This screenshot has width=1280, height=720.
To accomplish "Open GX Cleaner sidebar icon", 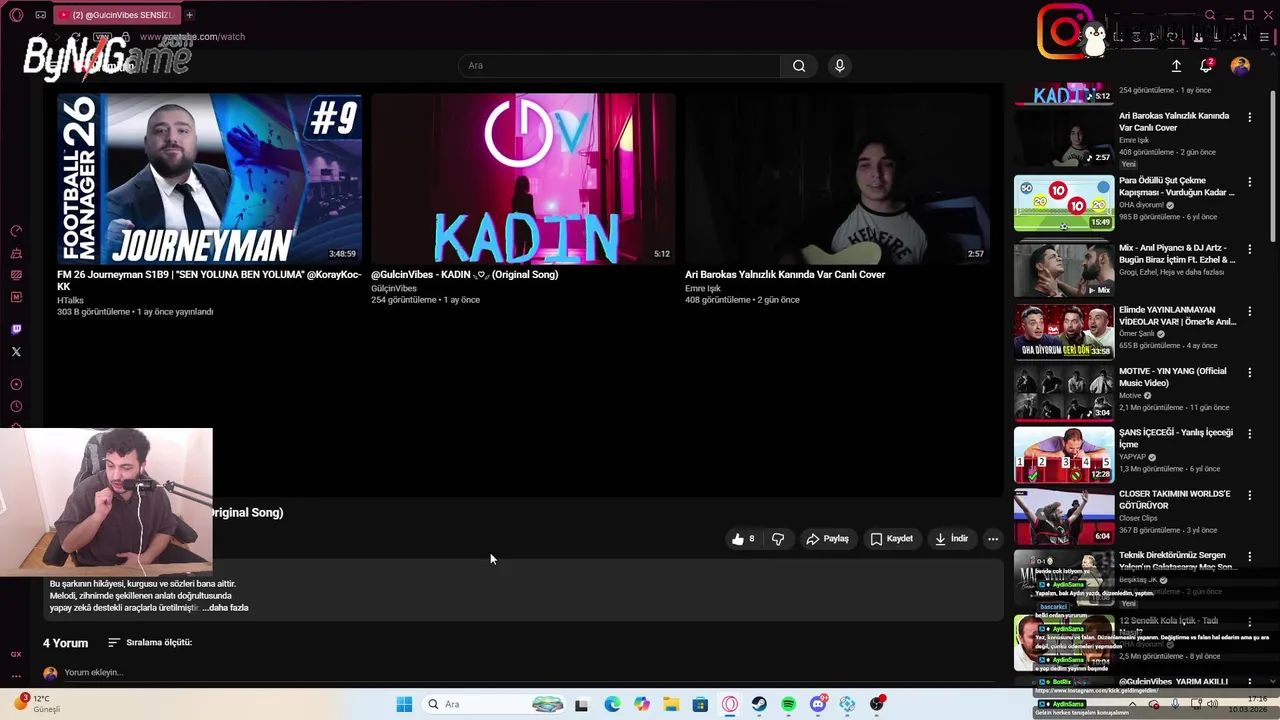I will tap(16, 253).
